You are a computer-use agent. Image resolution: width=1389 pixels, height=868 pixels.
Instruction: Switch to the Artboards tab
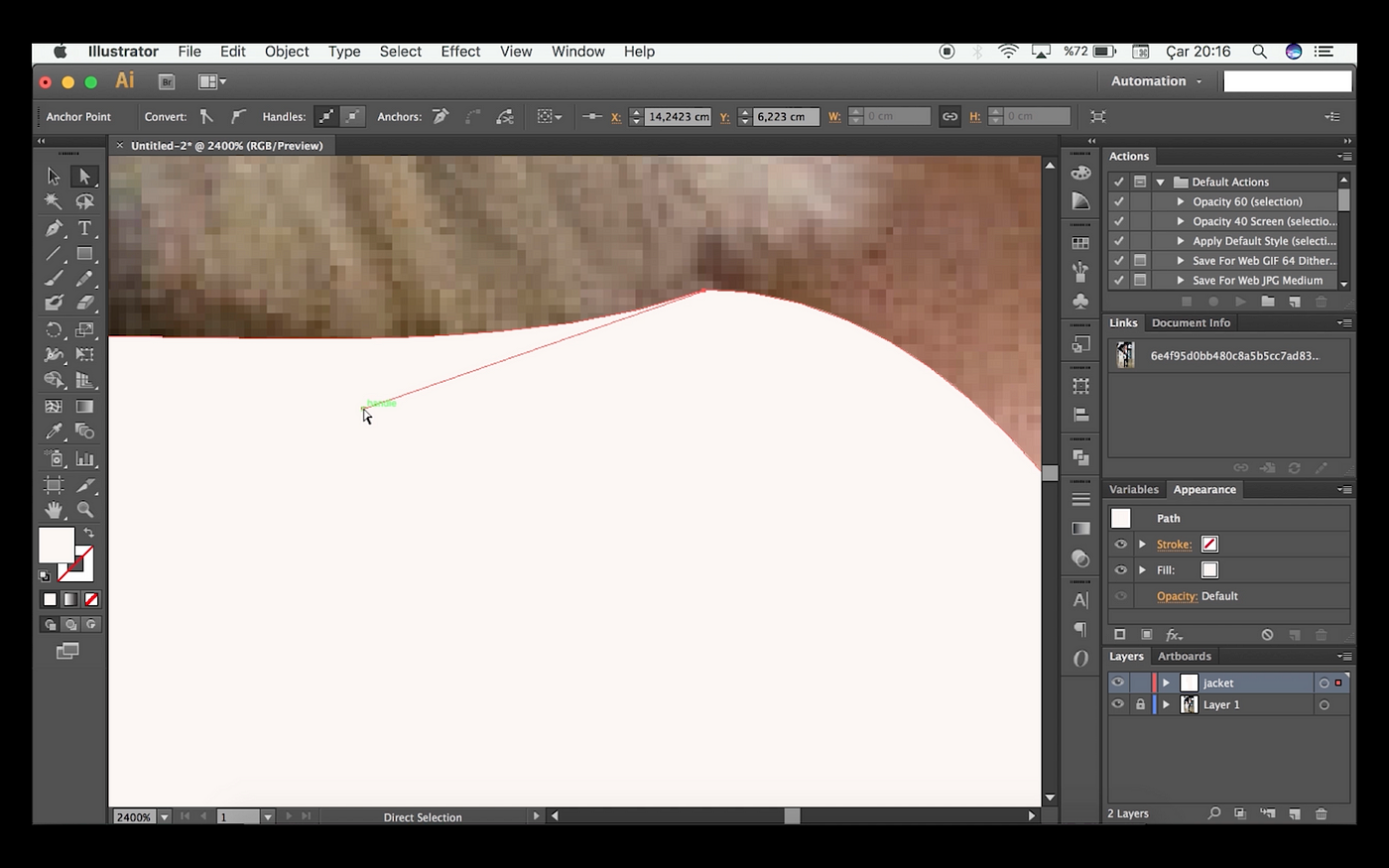pyautogui.click(x=1185, y=656)
